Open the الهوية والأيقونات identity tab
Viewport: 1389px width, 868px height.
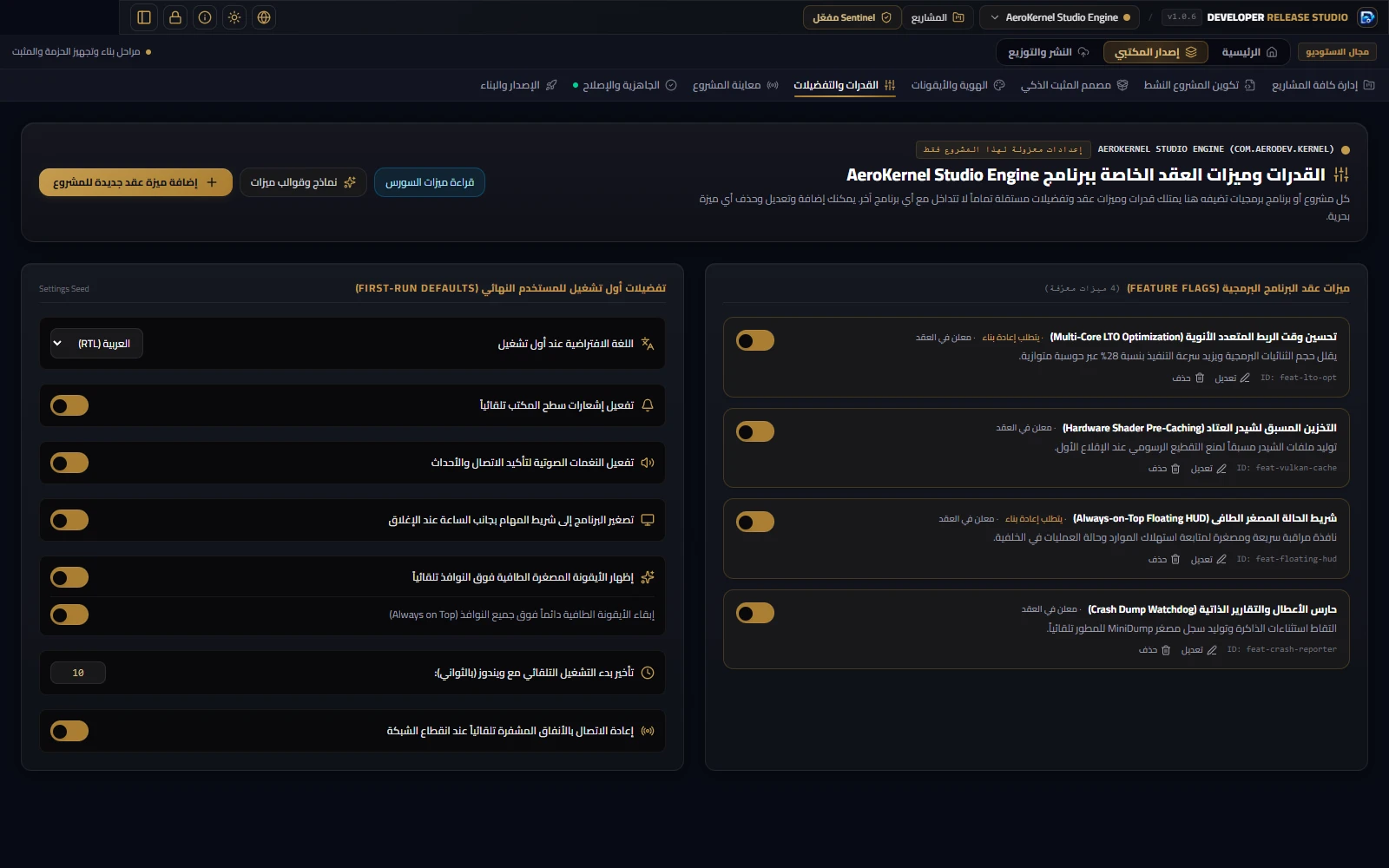point(958,85)
